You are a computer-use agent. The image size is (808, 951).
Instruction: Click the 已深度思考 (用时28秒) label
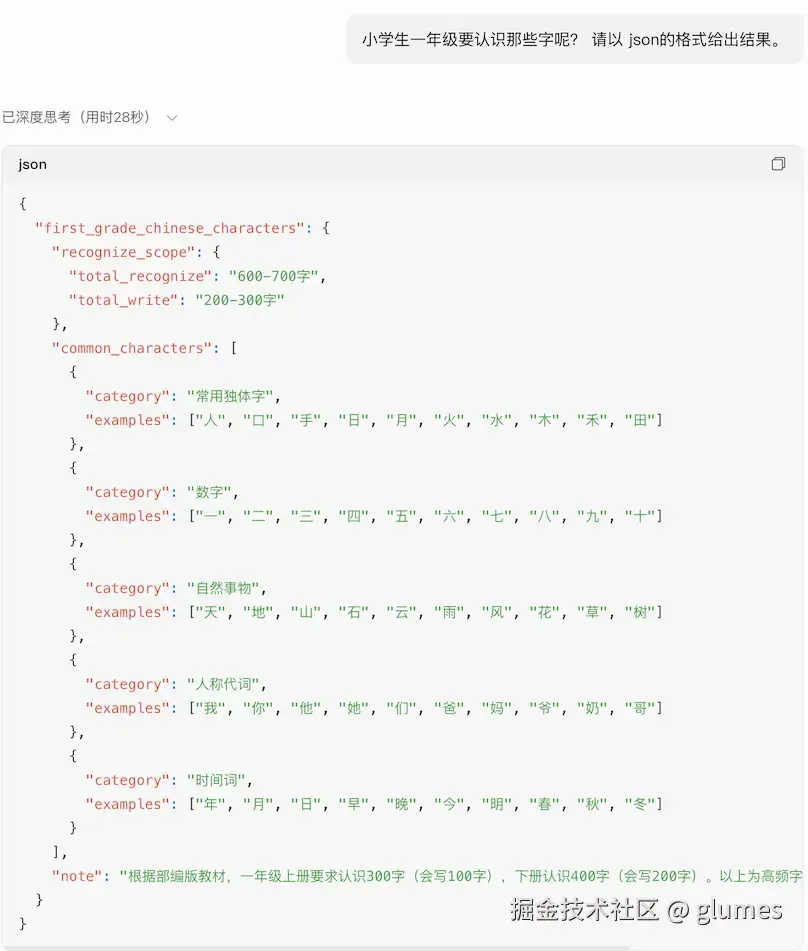(x=76, y=117)
